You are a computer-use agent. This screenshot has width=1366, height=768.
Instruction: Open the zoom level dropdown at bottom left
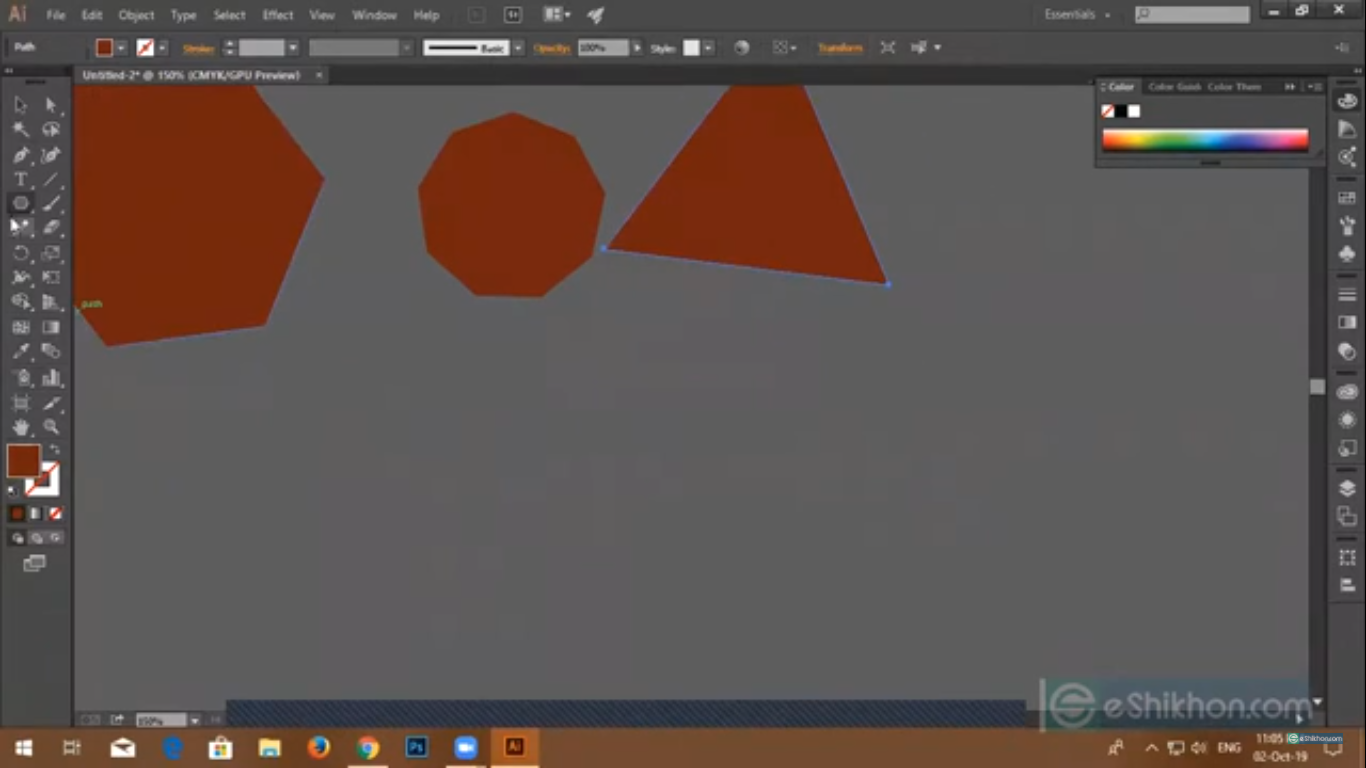[194, 720]
